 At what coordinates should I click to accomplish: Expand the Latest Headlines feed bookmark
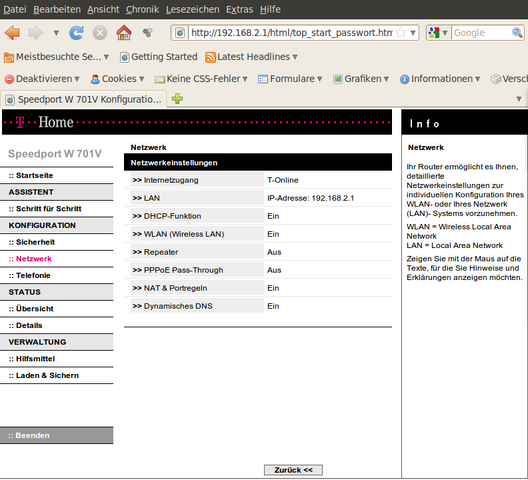click(x=252, y=57)
